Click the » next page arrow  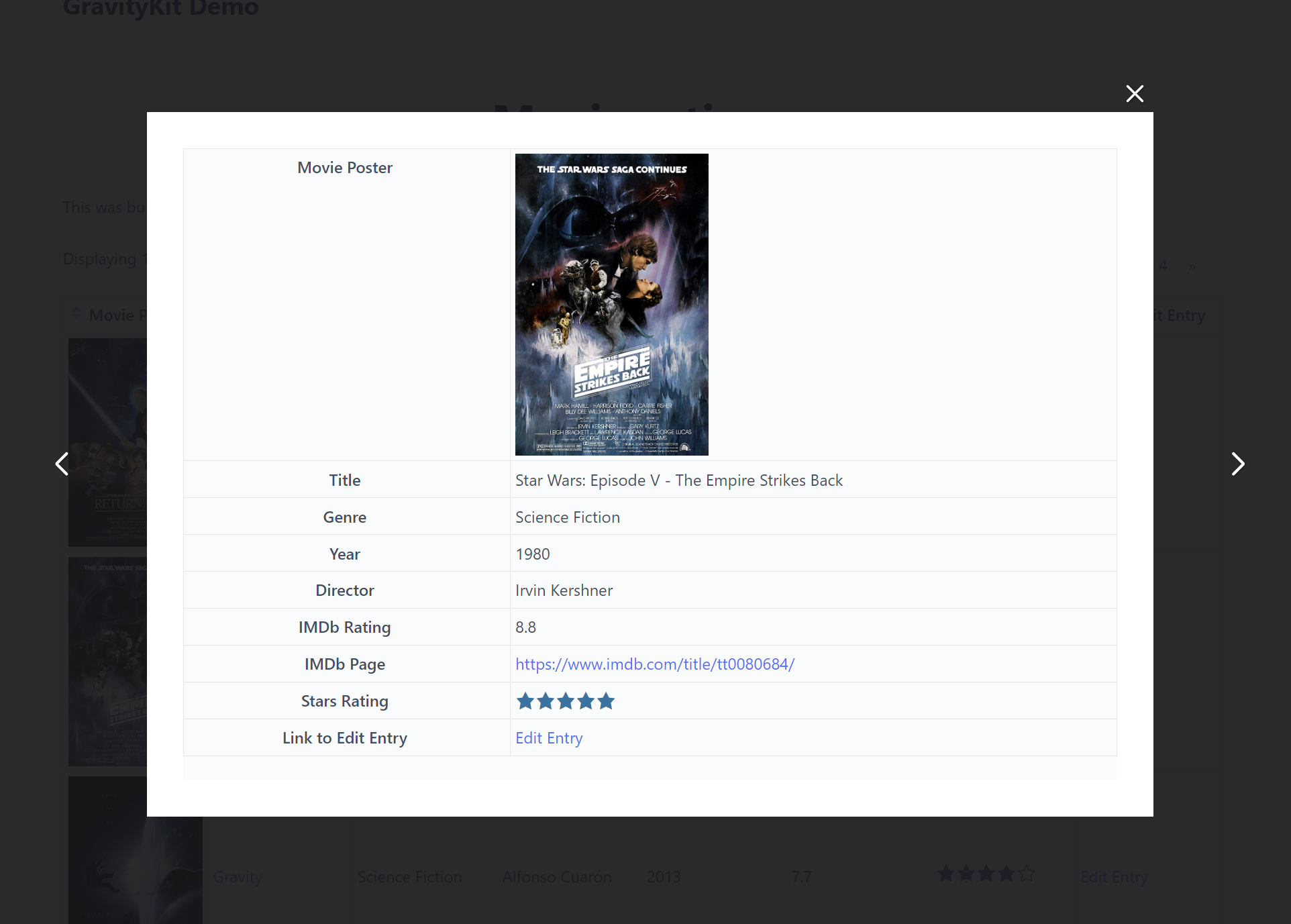click(1191, 266)
